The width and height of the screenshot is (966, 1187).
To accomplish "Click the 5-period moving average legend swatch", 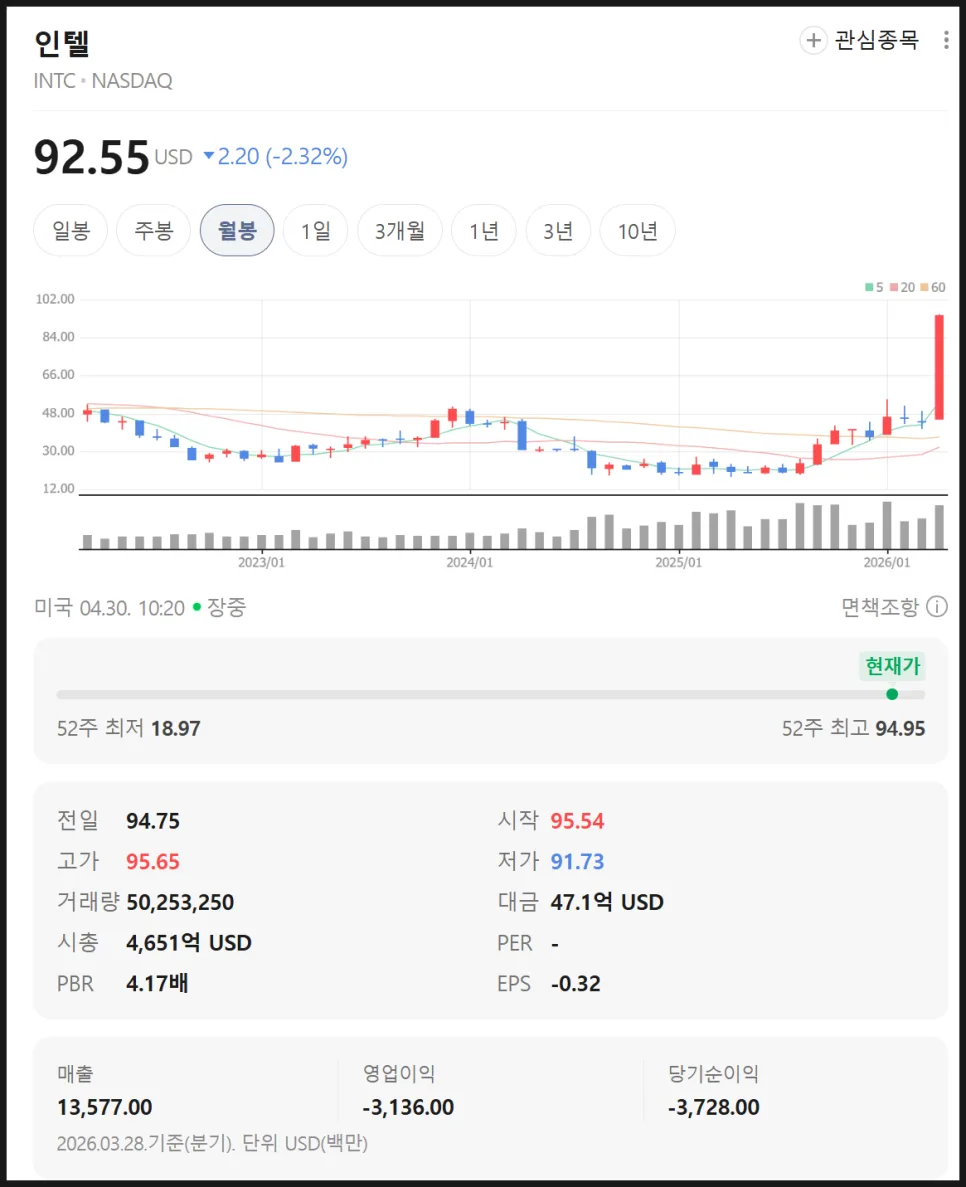I will 869,288.
